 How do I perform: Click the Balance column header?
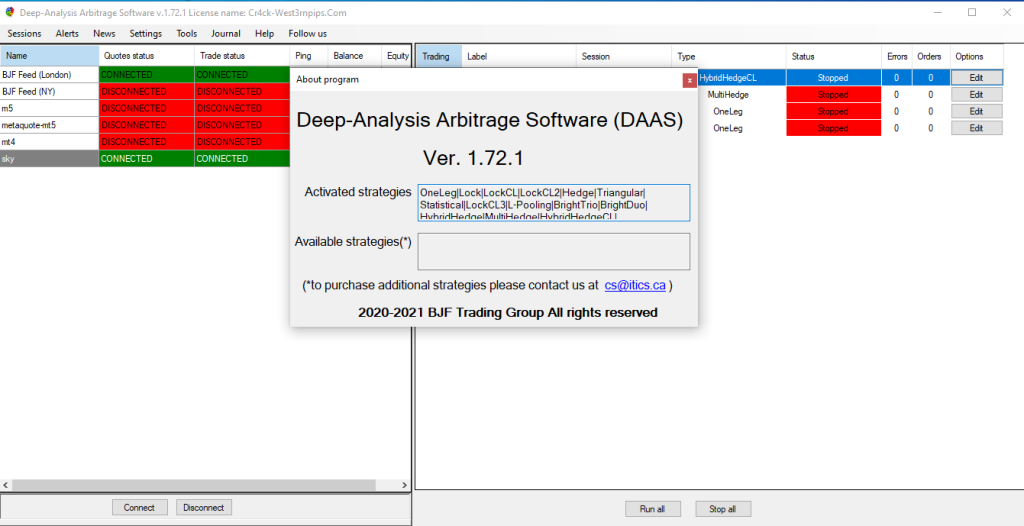point(355,56)
